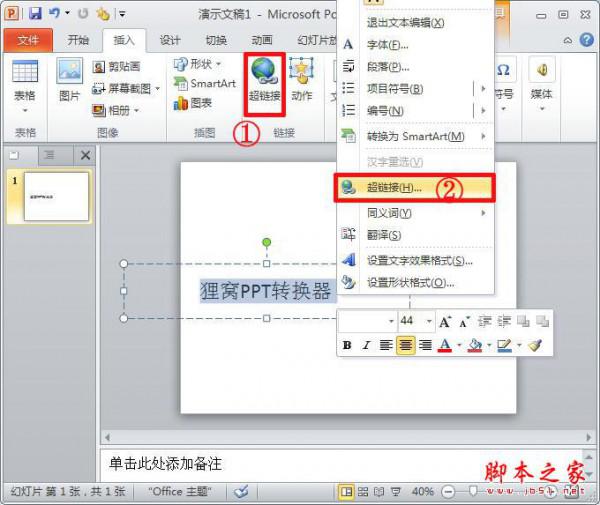Click the Format Painter brush icon

click(535, 345)
